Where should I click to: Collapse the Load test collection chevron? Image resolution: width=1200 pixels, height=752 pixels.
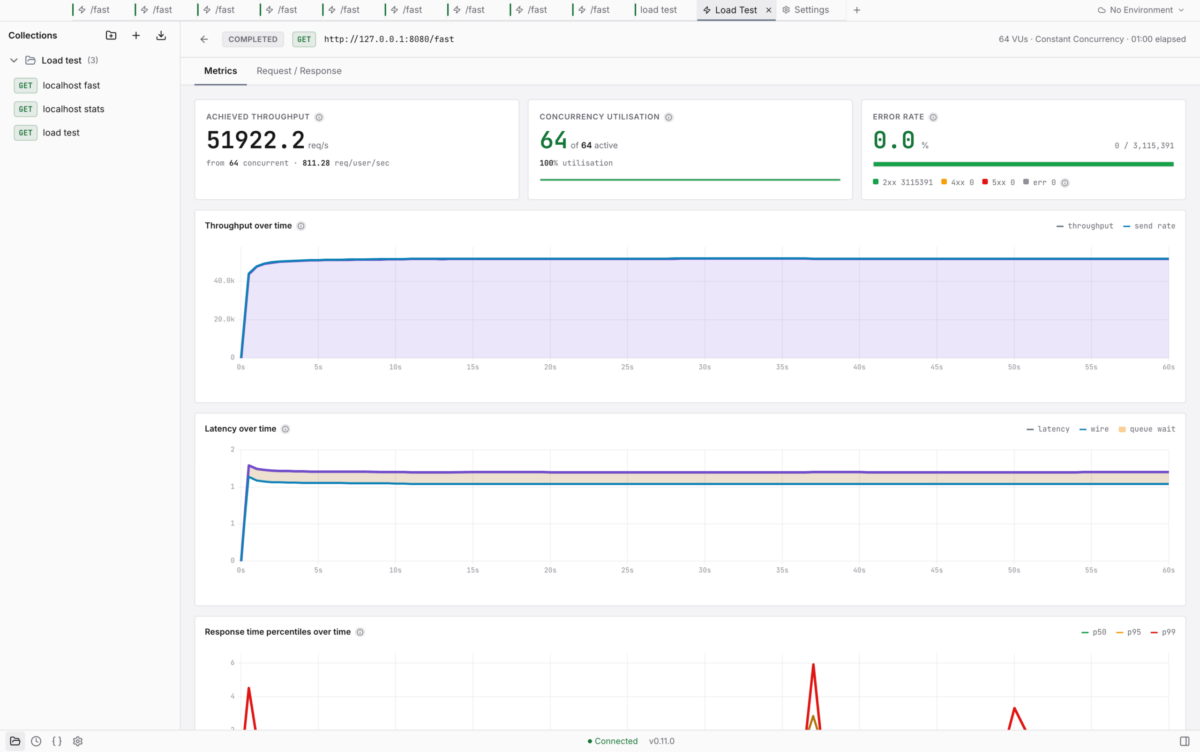tap(14, 61)
